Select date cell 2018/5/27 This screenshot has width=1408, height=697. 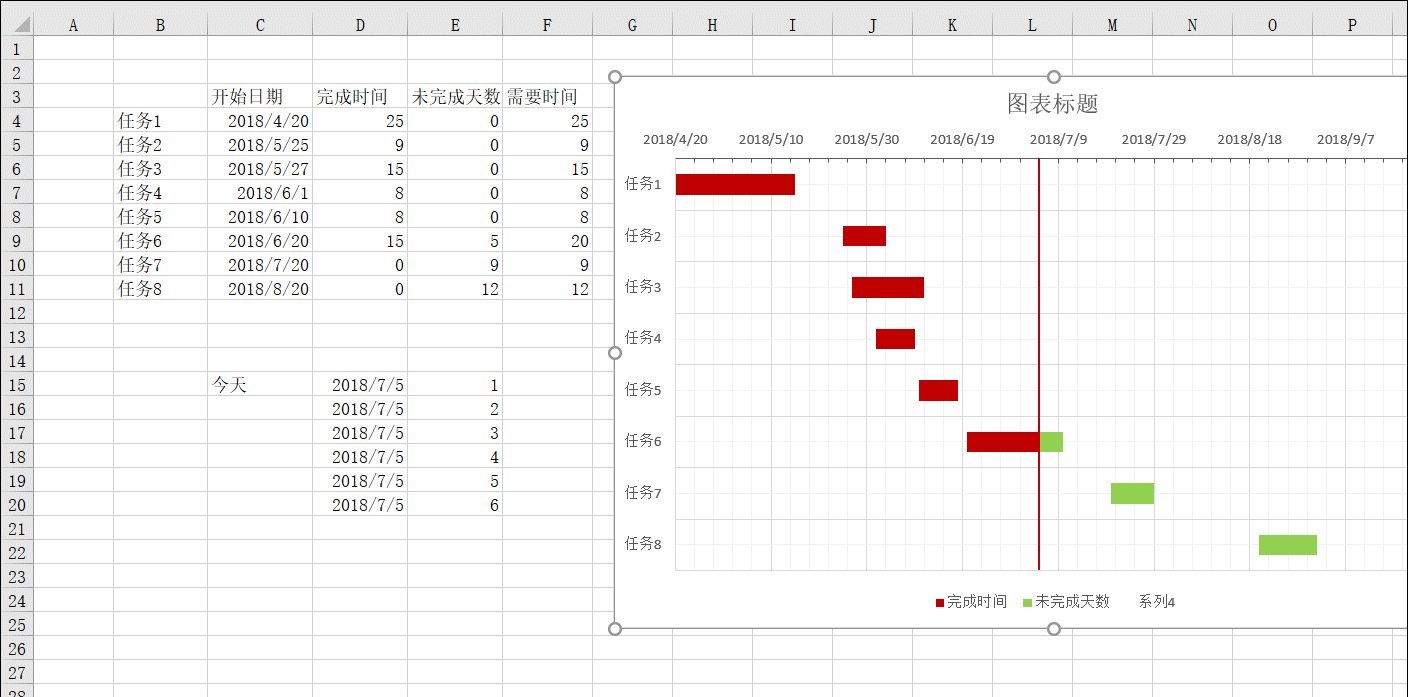pos(260,169)
